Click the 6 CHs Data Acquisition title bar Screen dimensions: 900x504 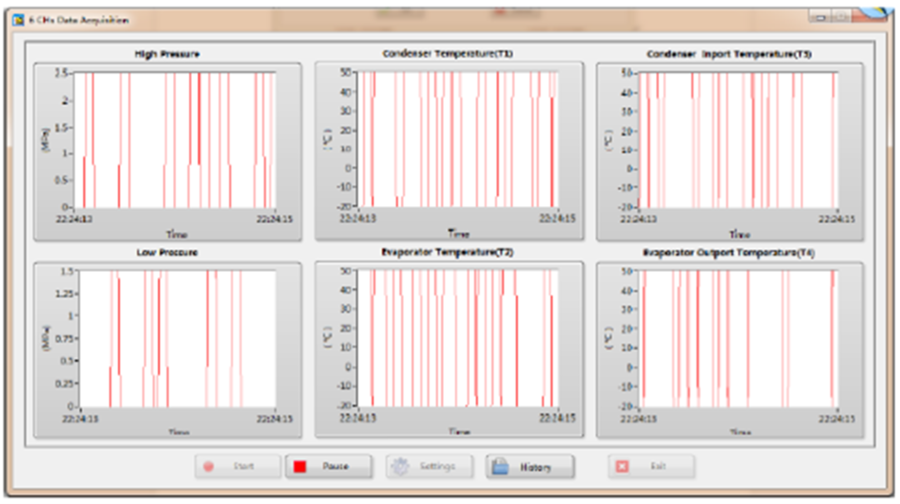point(400,20)
